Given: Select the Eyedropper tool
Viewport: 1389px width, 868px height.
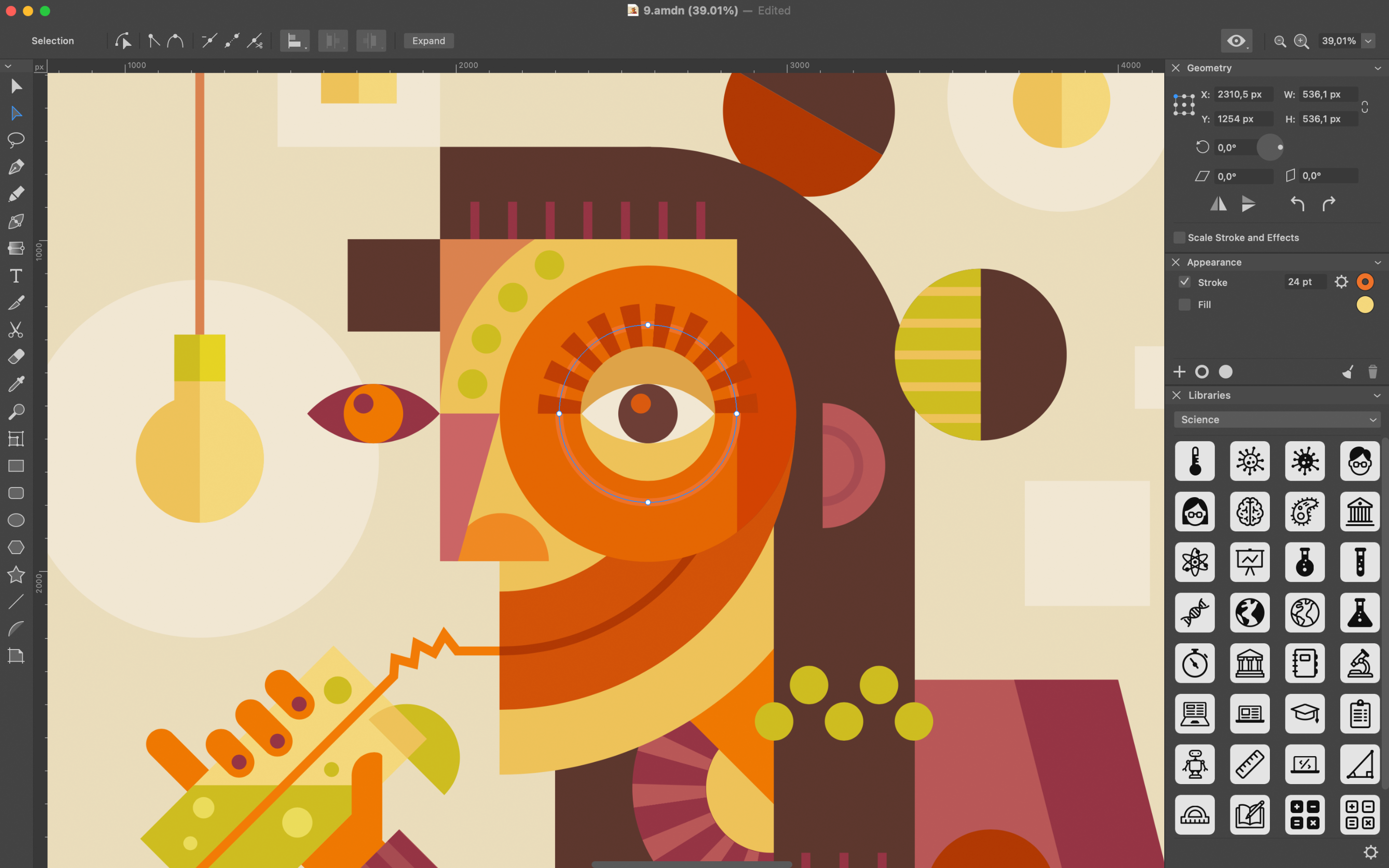Looking at the screenshot, I should pyautogui.click(x=16, y=384).
